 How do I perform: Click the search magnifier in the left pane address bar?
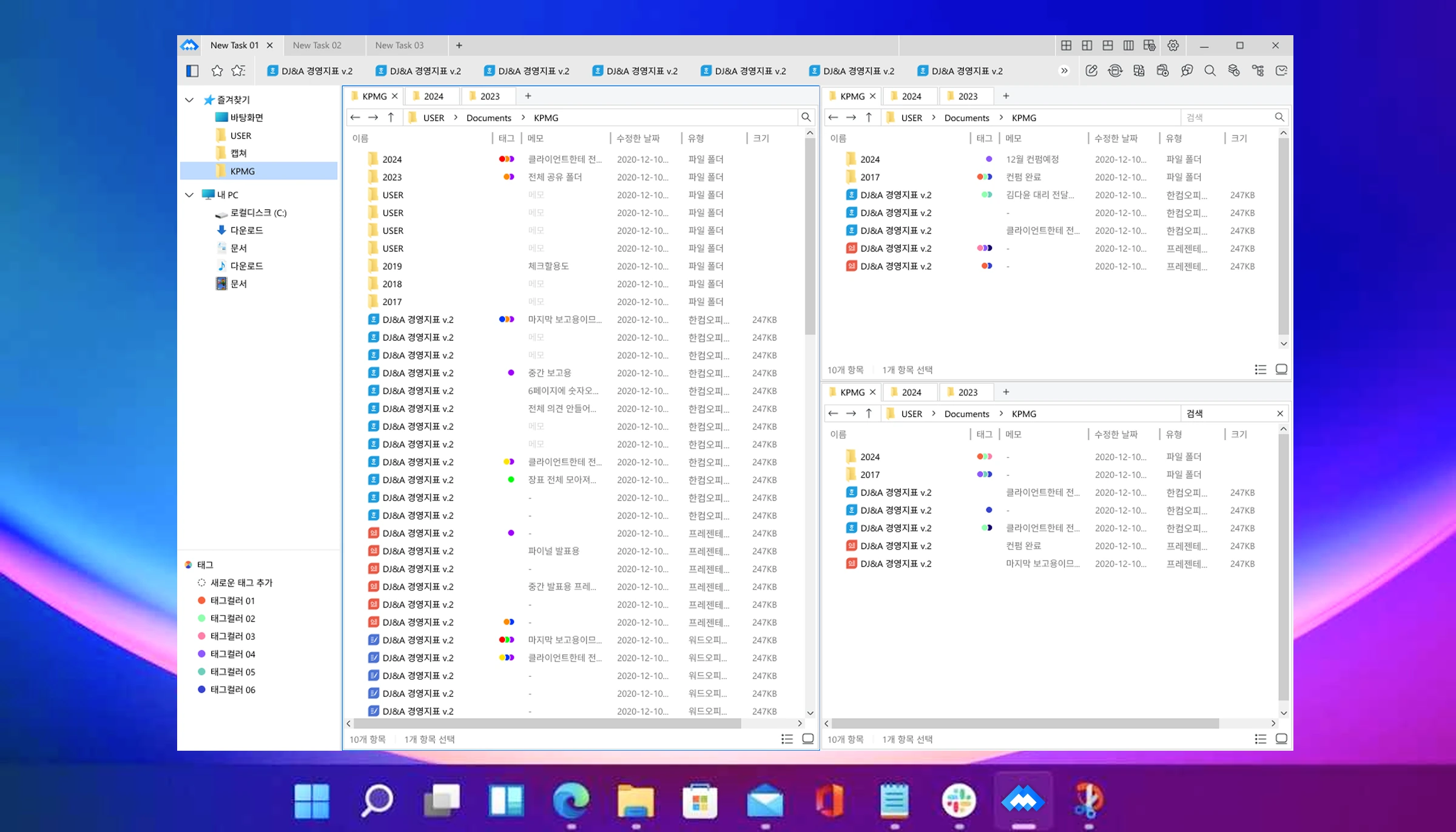pyautogui.click(x=806, y=118)
